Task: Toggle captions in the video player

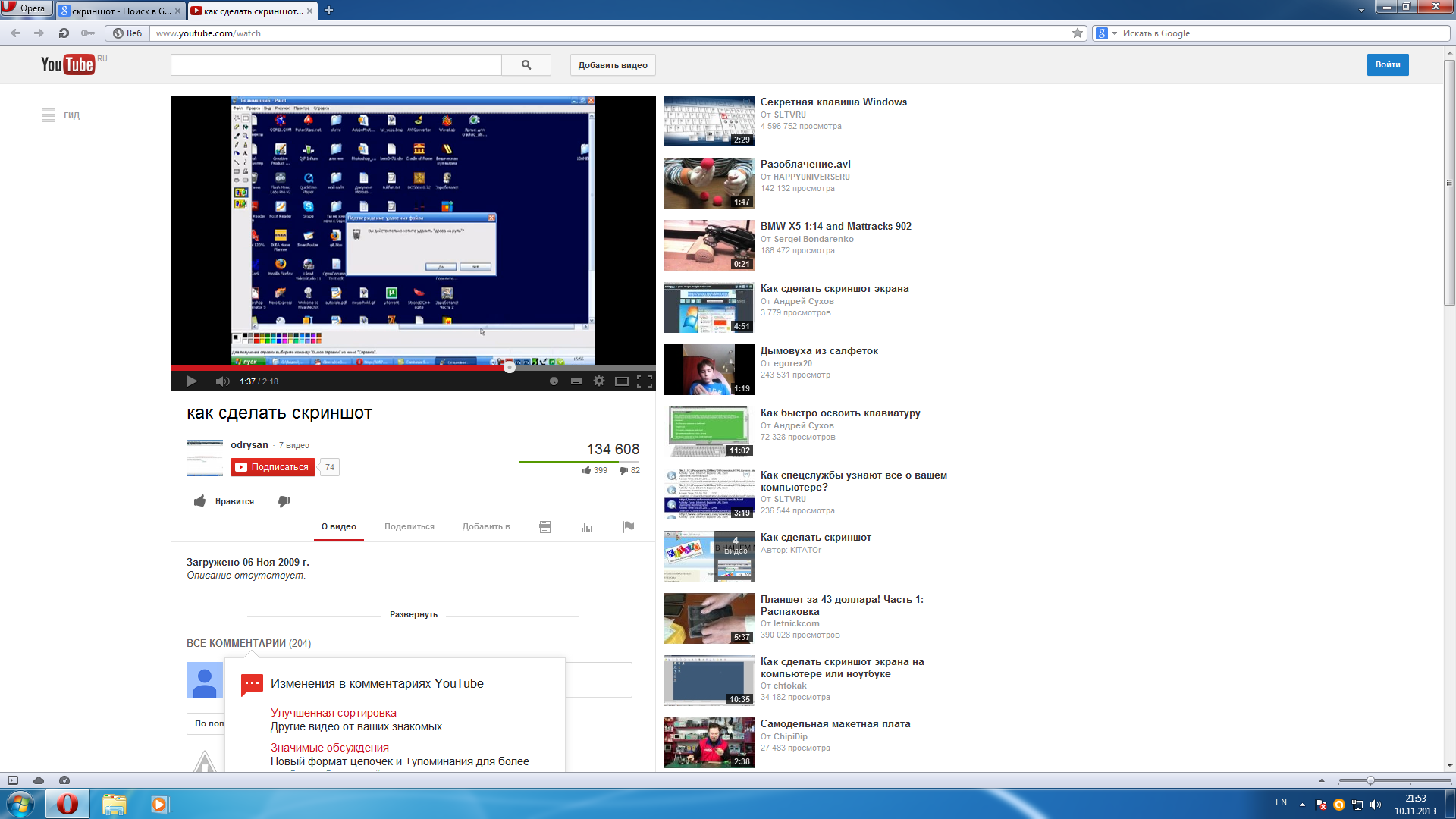Action: tap(576, 381)
